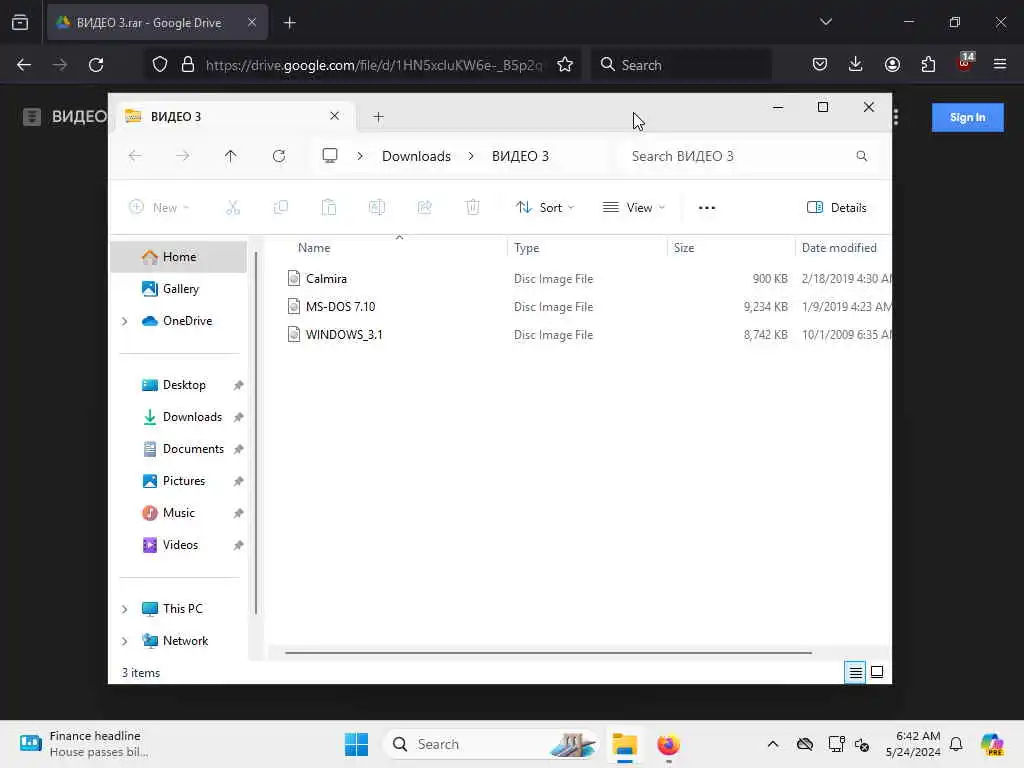Viewport: 1024px width, 768px height.
Task: Open the Sort dropdown menu
Action: coord(545,208)
